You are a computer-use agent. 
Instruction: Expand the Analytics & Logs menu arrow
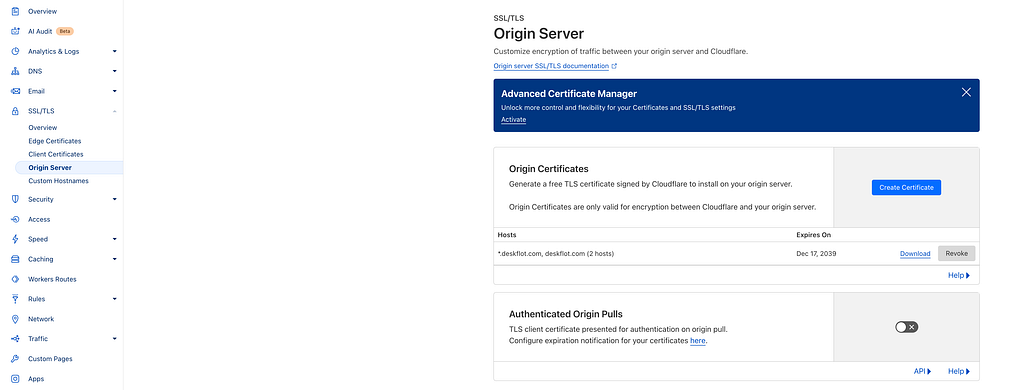[x=114, y=51]
